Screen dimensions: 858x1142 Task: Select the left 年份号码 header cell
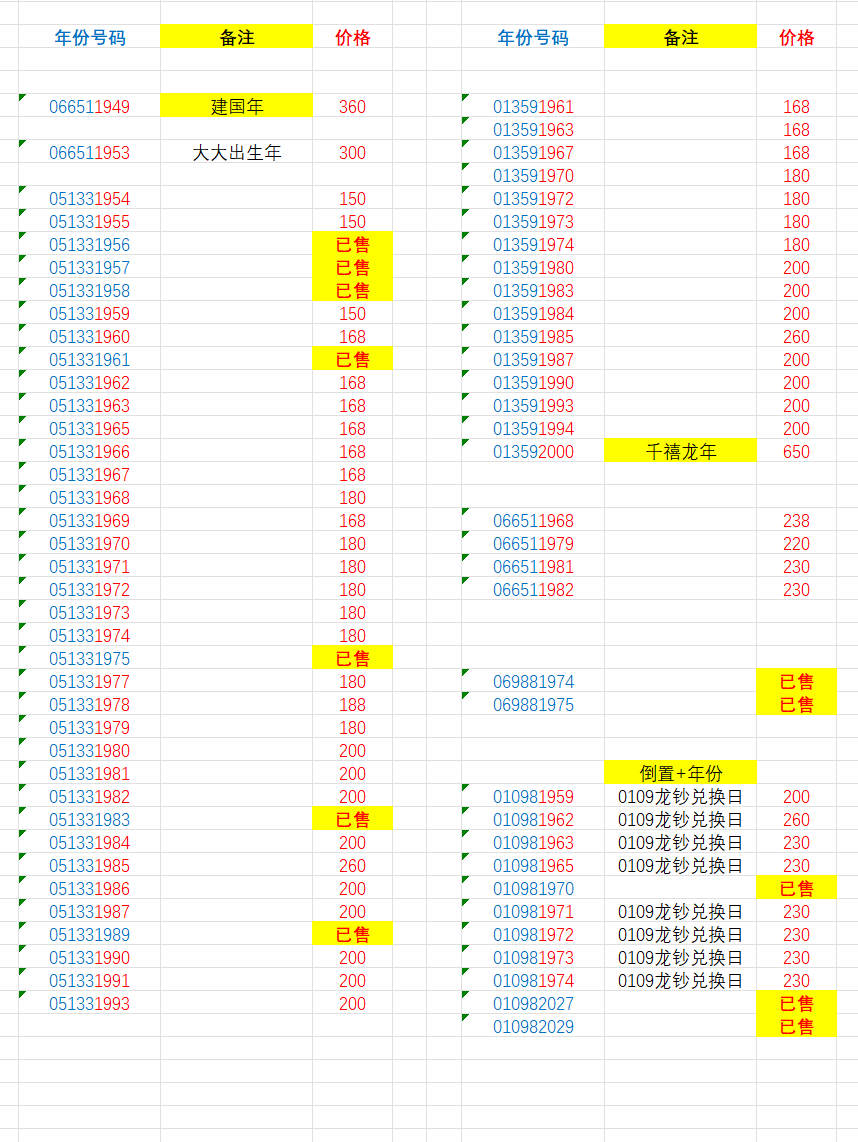[90, 38]
